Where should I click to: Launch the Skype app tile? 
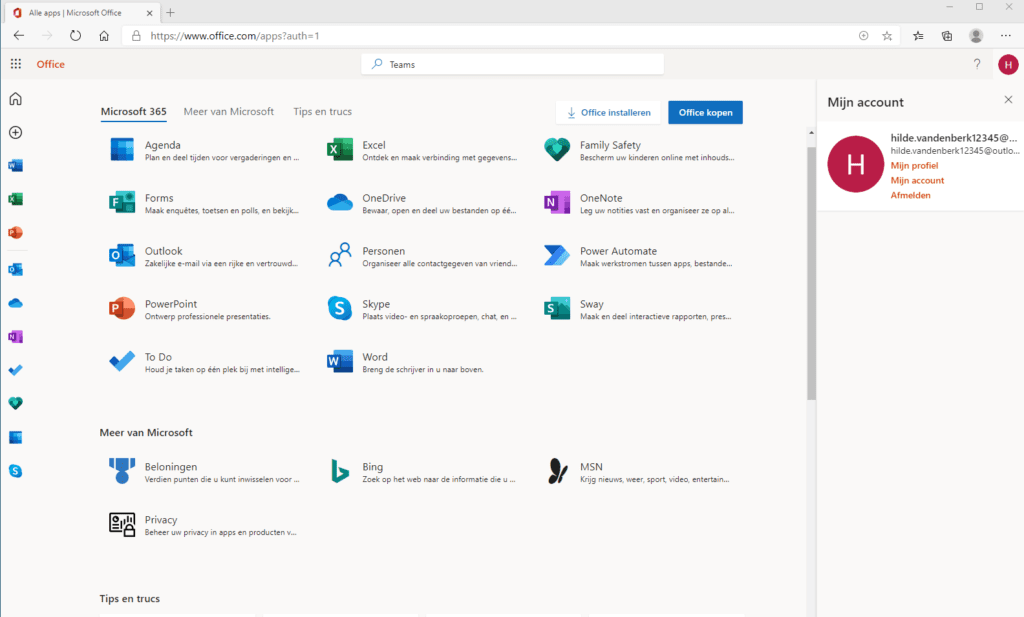pyautogui.click(x=422, y=309)
